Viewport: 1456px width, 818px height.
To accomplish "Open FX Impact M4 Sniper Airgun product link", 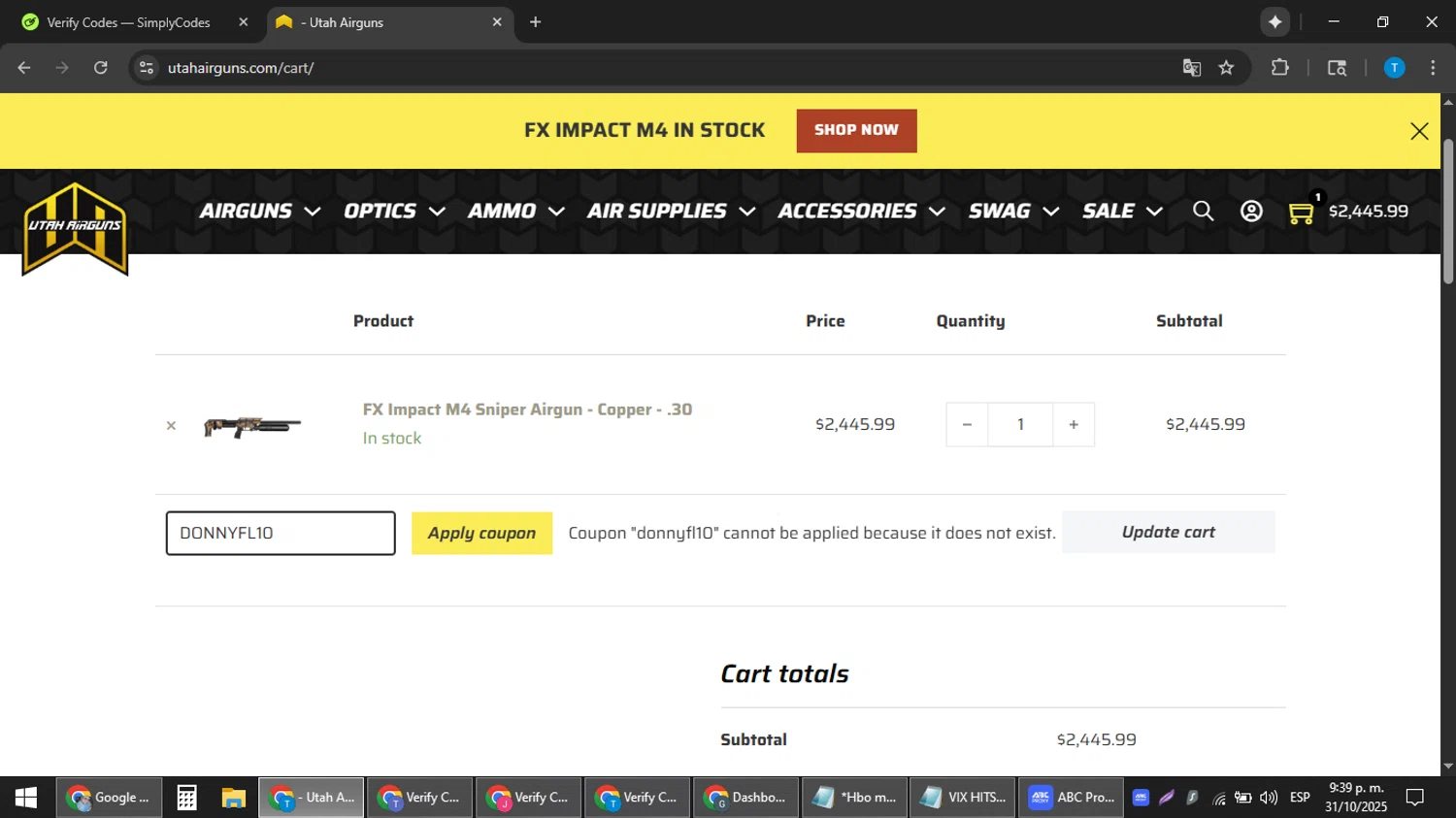I will click(527, 409).
